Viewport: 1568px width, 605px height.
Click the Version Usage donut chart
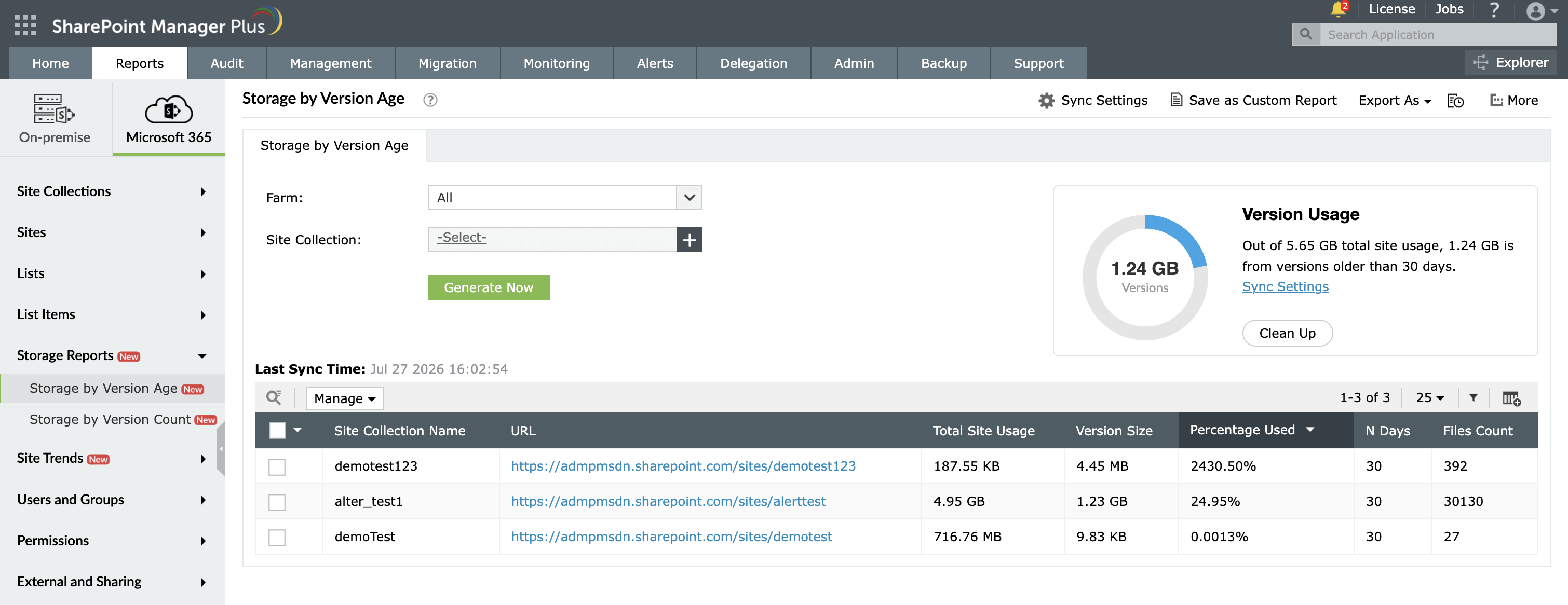pos(1145,277)
